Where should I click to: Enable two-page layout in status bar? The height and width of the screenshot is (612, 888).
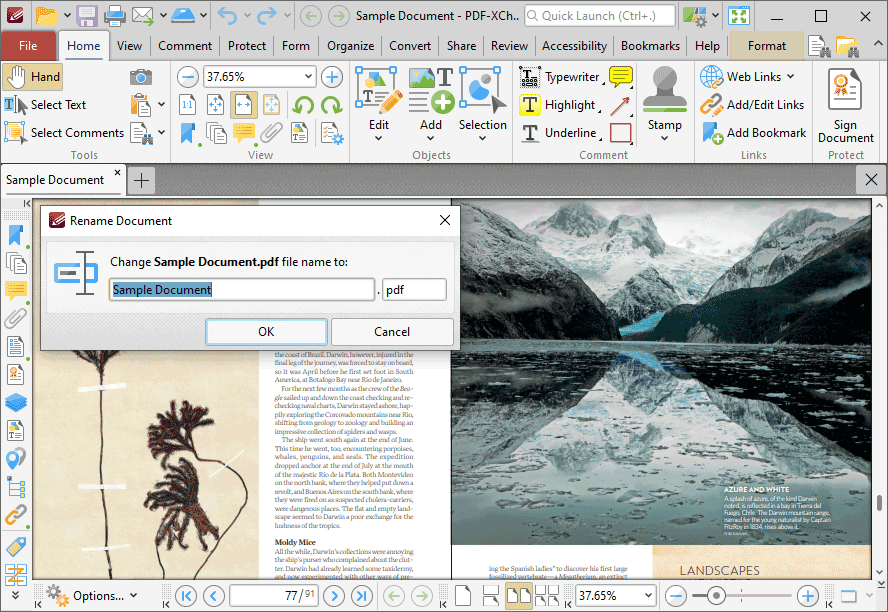[518, 596]
